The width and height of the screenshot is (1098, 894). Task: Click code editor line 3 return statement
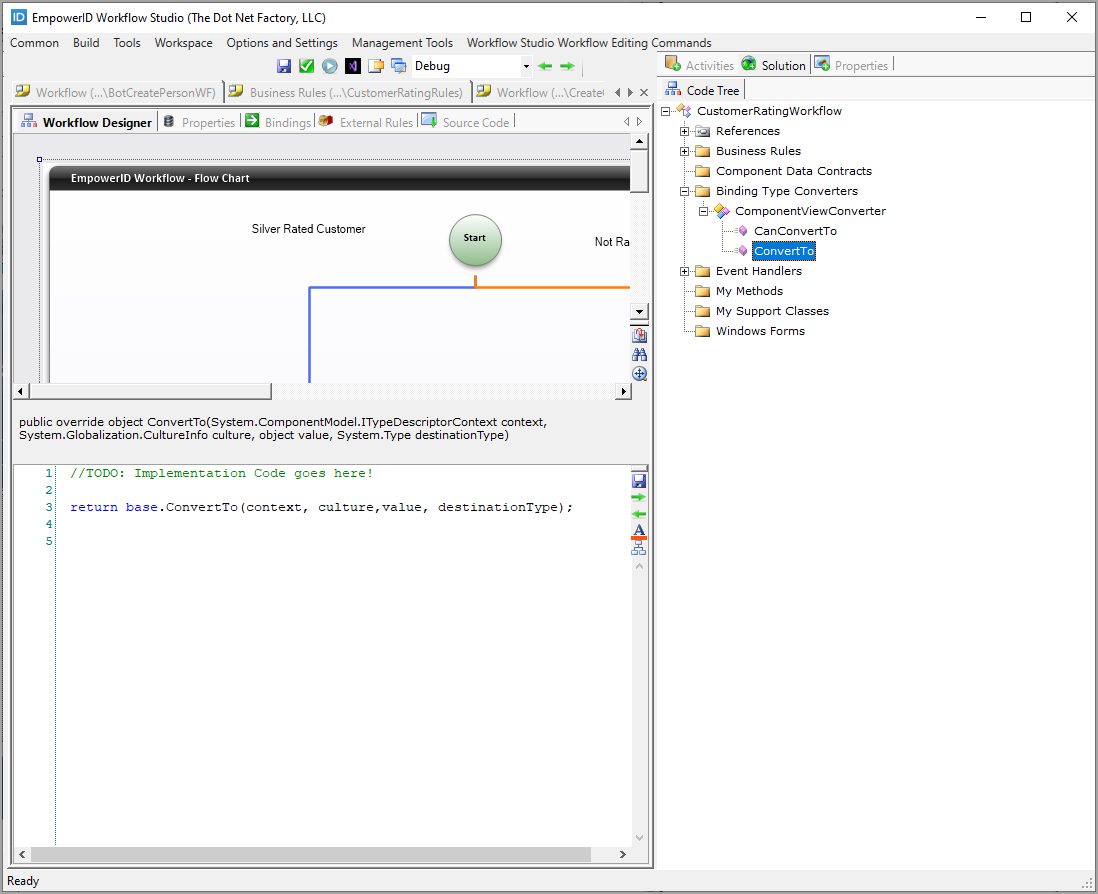pyautogui.click(x=321, y=508)
